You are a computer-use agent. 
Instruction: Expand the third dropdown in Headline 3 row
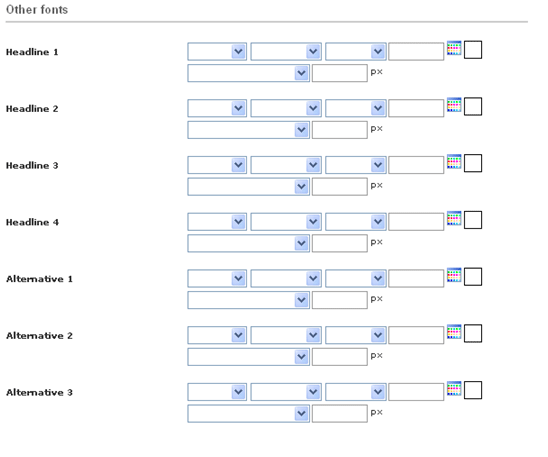coord(356,165)
